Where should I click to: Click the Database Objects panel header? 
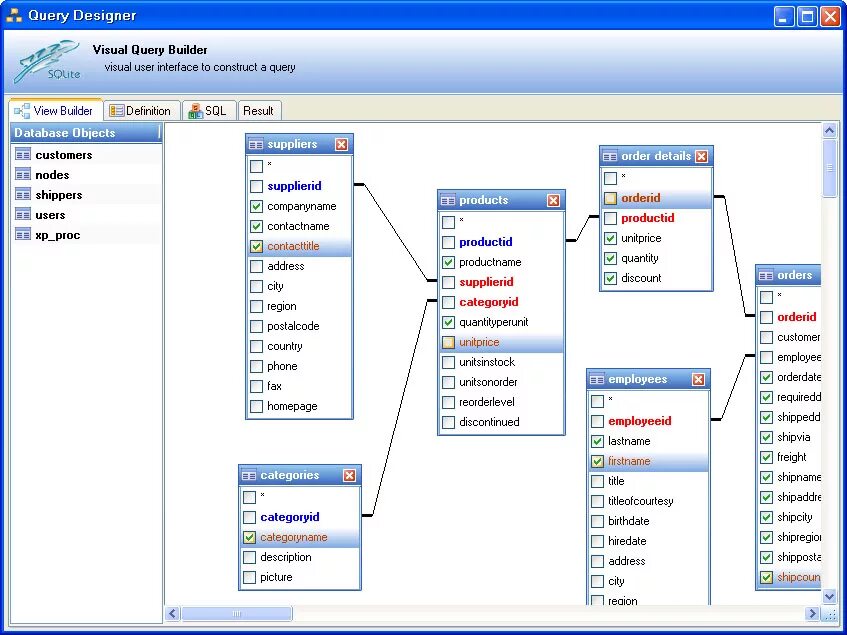point(86,133)
